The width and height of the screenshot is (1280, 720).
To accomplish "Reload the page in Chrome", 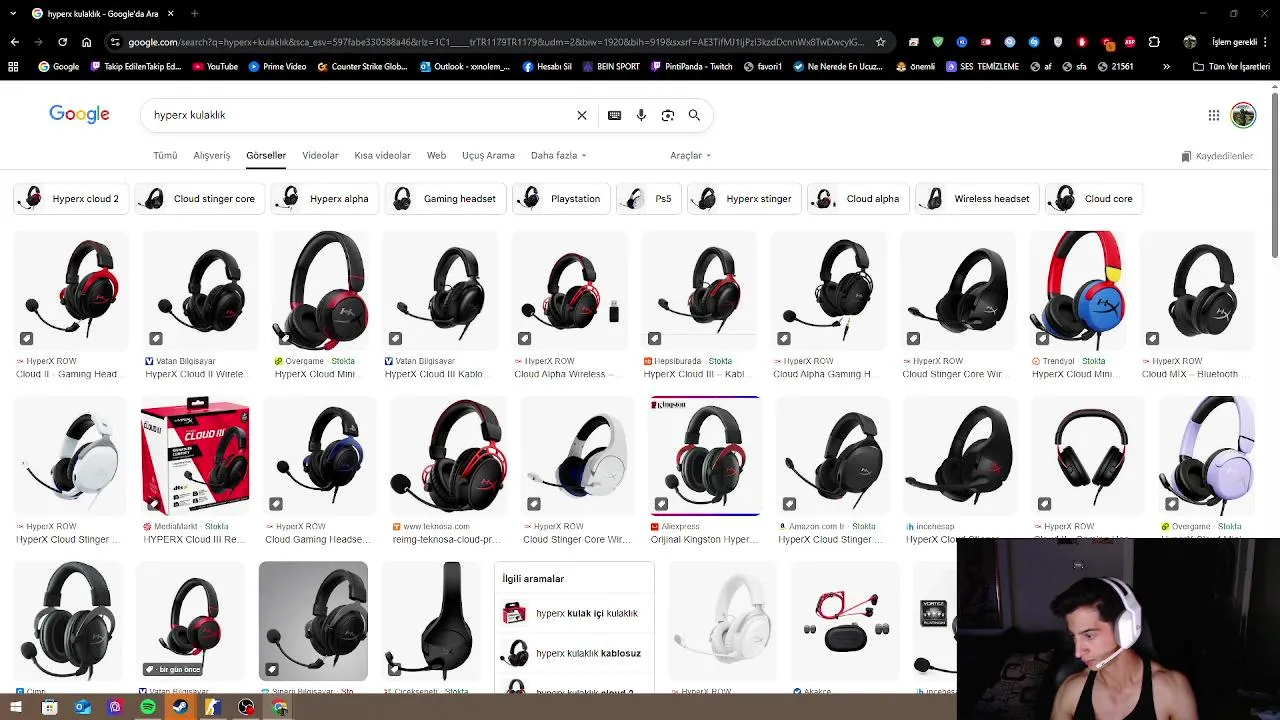I will pos(62,42).
